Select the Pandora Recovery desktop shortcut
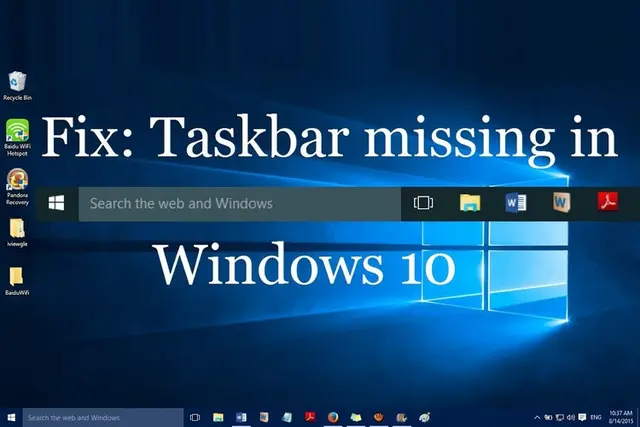This screenshot has width=640, height=427. click(17, 186)
